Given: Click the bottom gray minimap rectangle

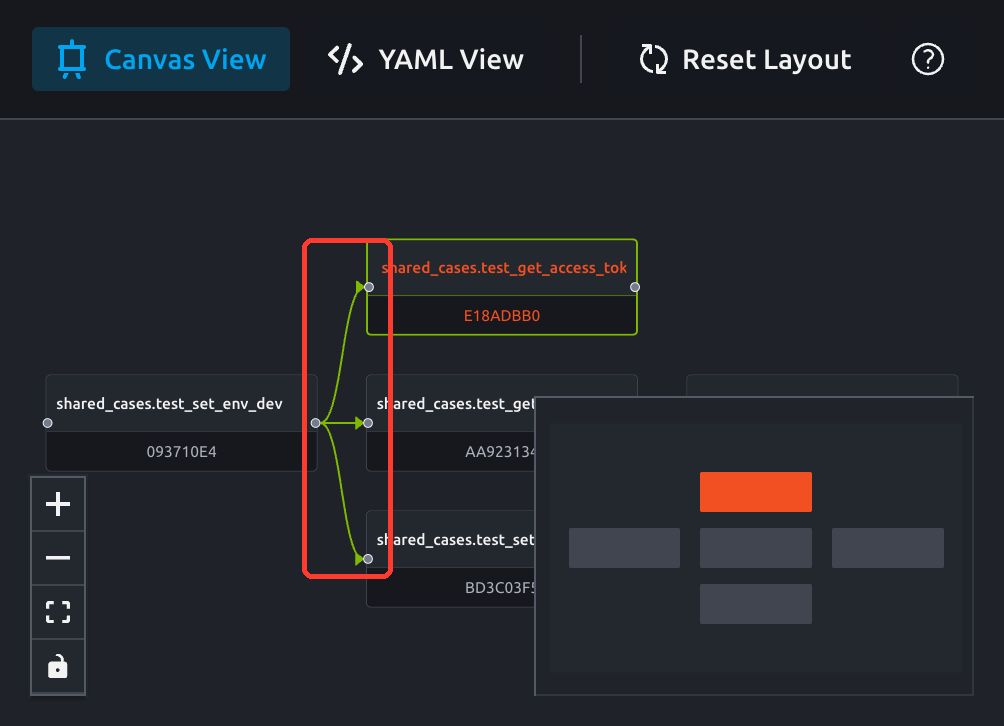Looking at the screenshot, I should pos(756,604).
